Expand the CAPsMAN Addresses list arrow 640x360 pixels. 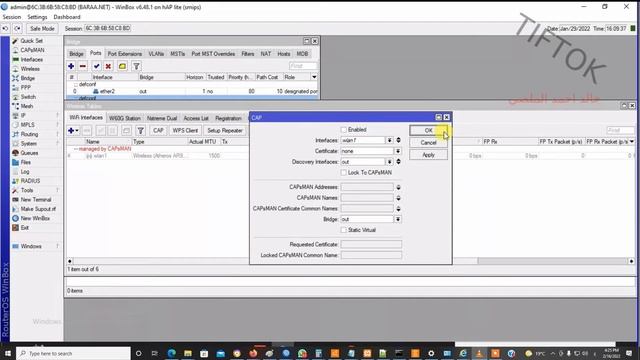click(x=398, y=187)
